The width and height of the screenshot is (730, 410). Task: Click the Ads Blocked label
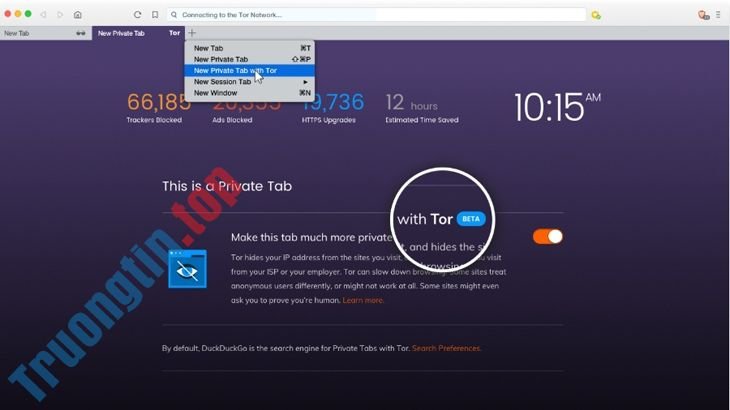click(x=232, y=120)
